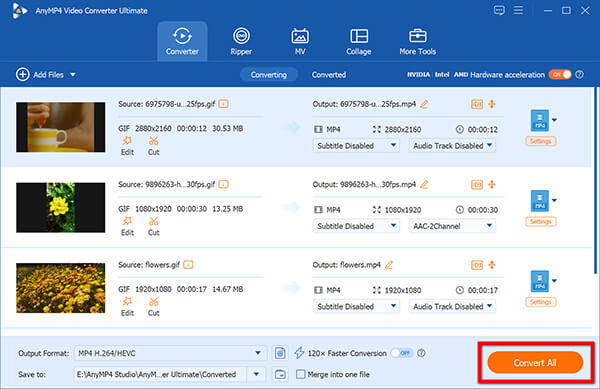The image size is (600, 389).
Task: Expand format arrow beside 6975798 MP4 icon
Action: pyautogui.click(x=554, y=120)
